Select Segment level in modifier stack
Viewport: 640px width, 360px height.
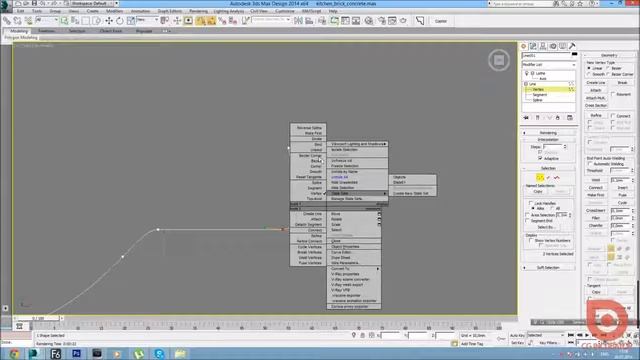click(540, 95)
